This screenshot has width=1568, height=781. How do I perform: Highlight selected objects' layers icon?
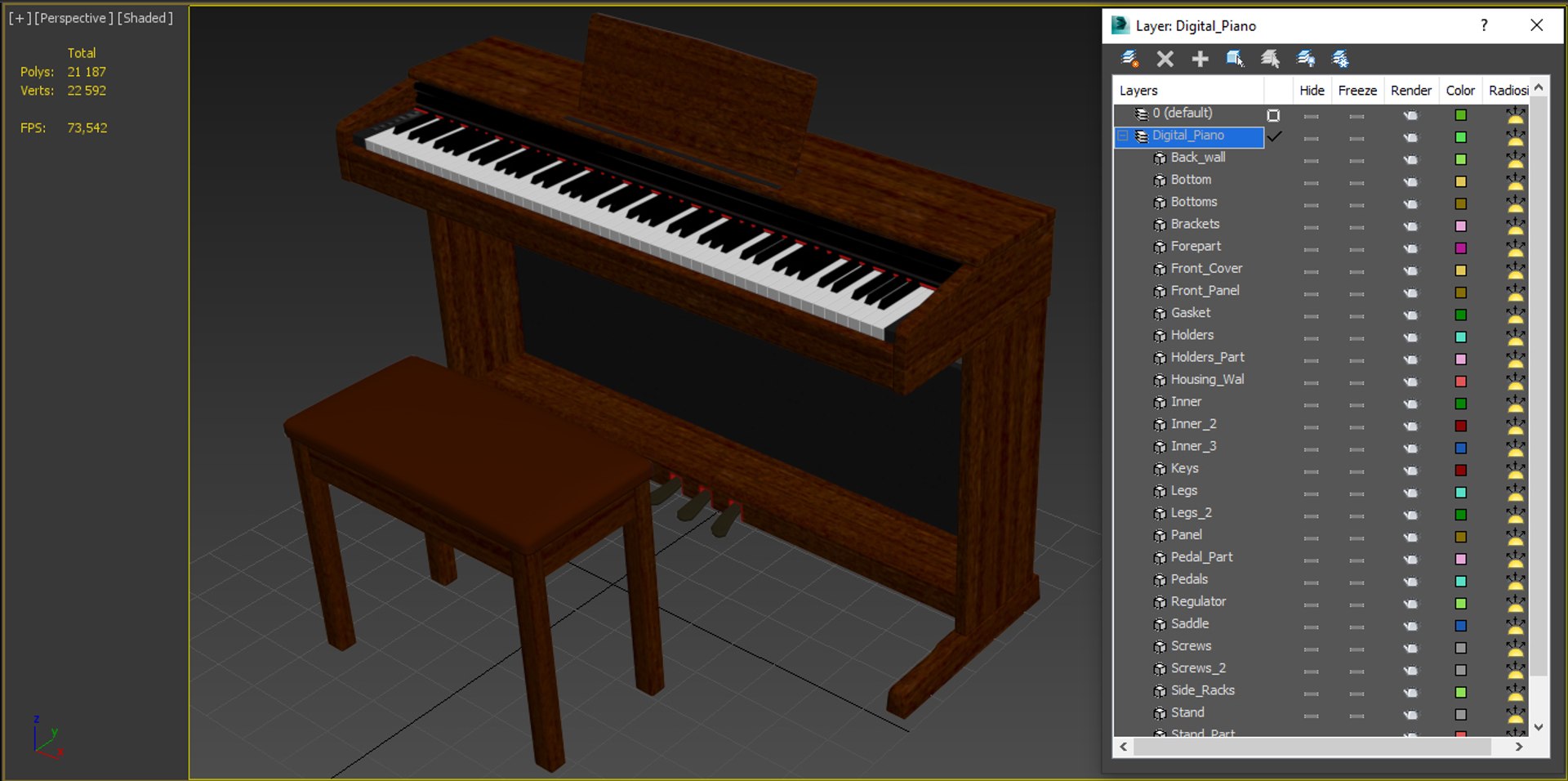(x=1270, y=59)
